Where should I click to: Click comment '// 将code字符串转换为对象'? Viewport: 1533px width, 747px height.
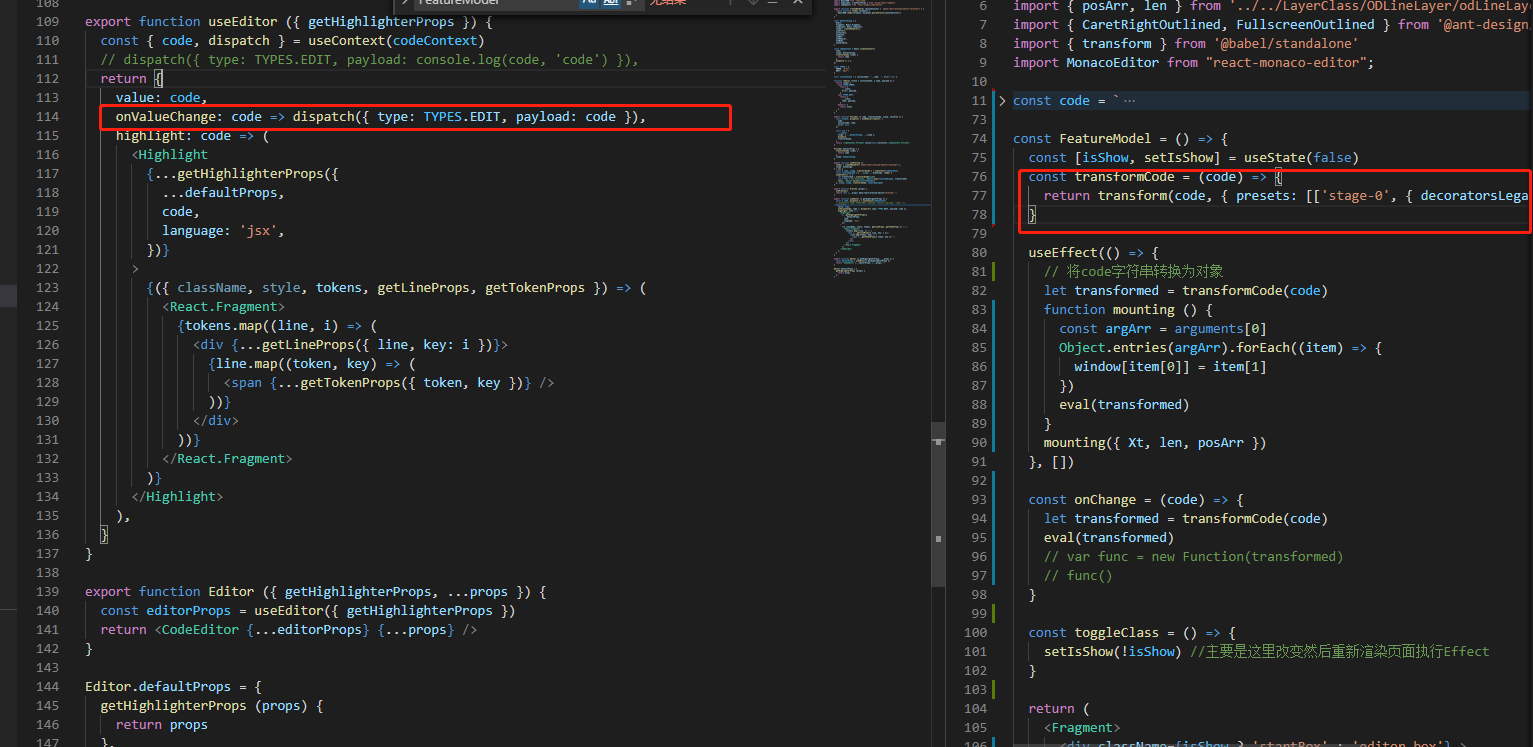click(1133, 272)
